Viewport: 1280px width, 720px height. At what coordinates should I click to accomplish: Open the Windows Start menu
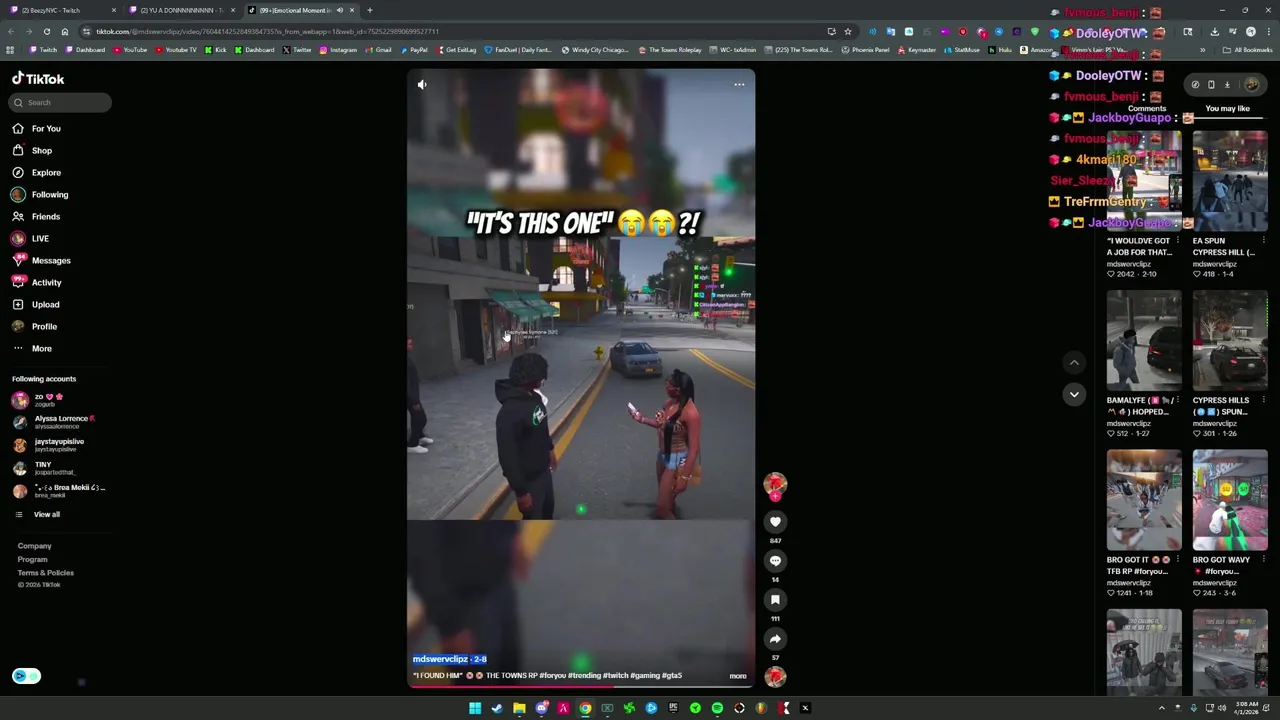coord(475,708)
